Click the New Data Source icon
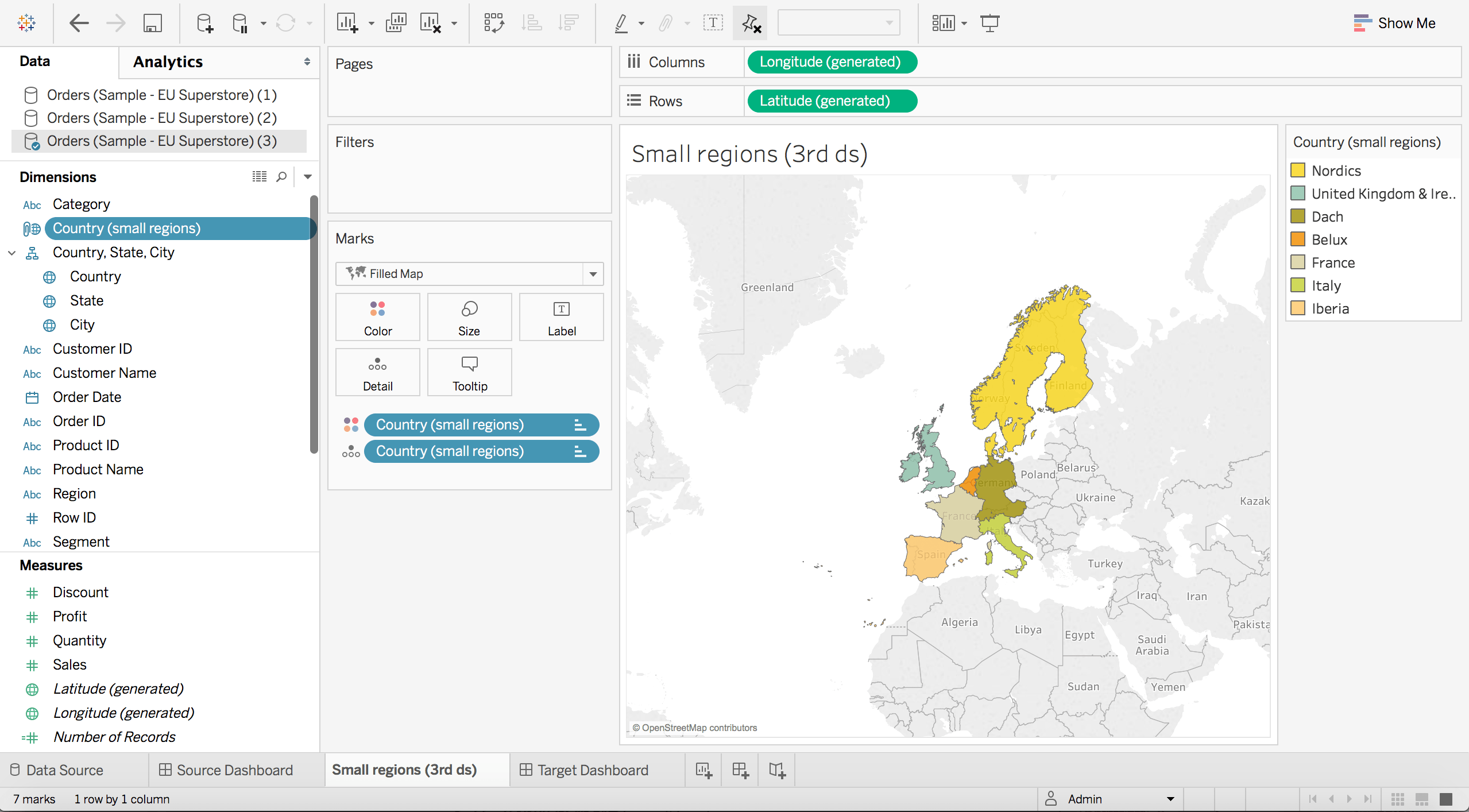 click(x=204, y=24)
